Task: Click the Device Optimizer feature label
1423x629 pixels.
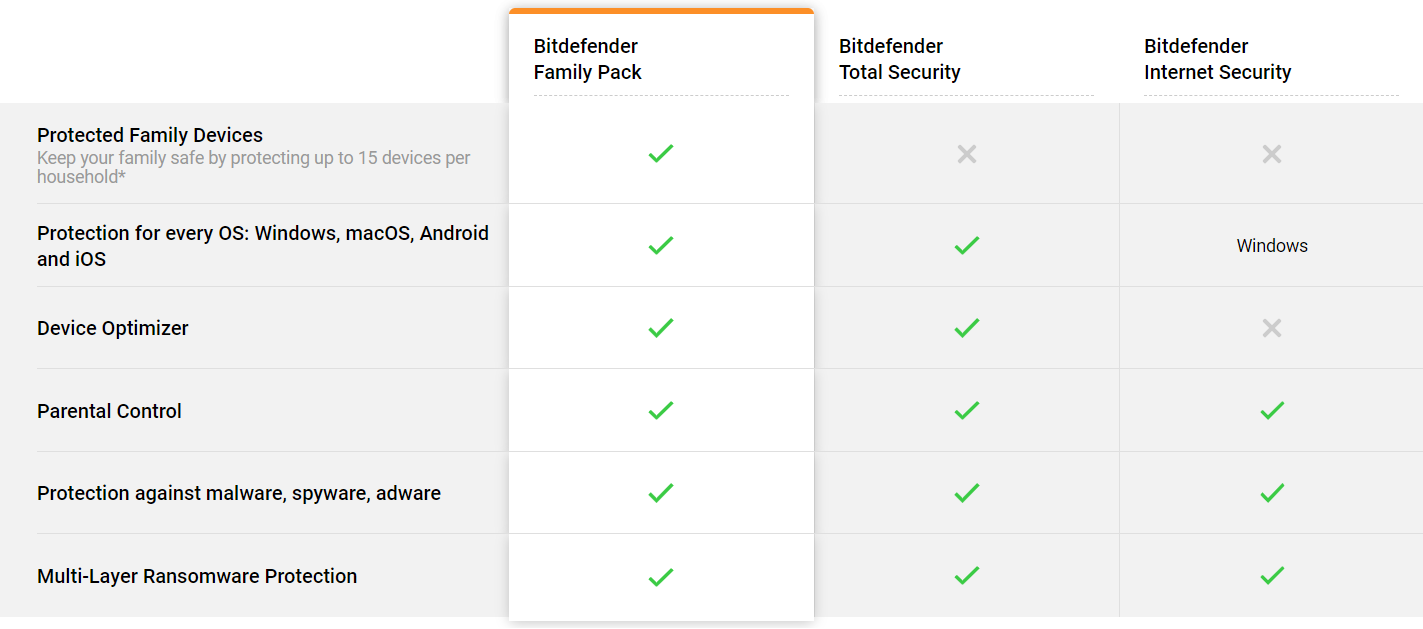Action: 113,328
